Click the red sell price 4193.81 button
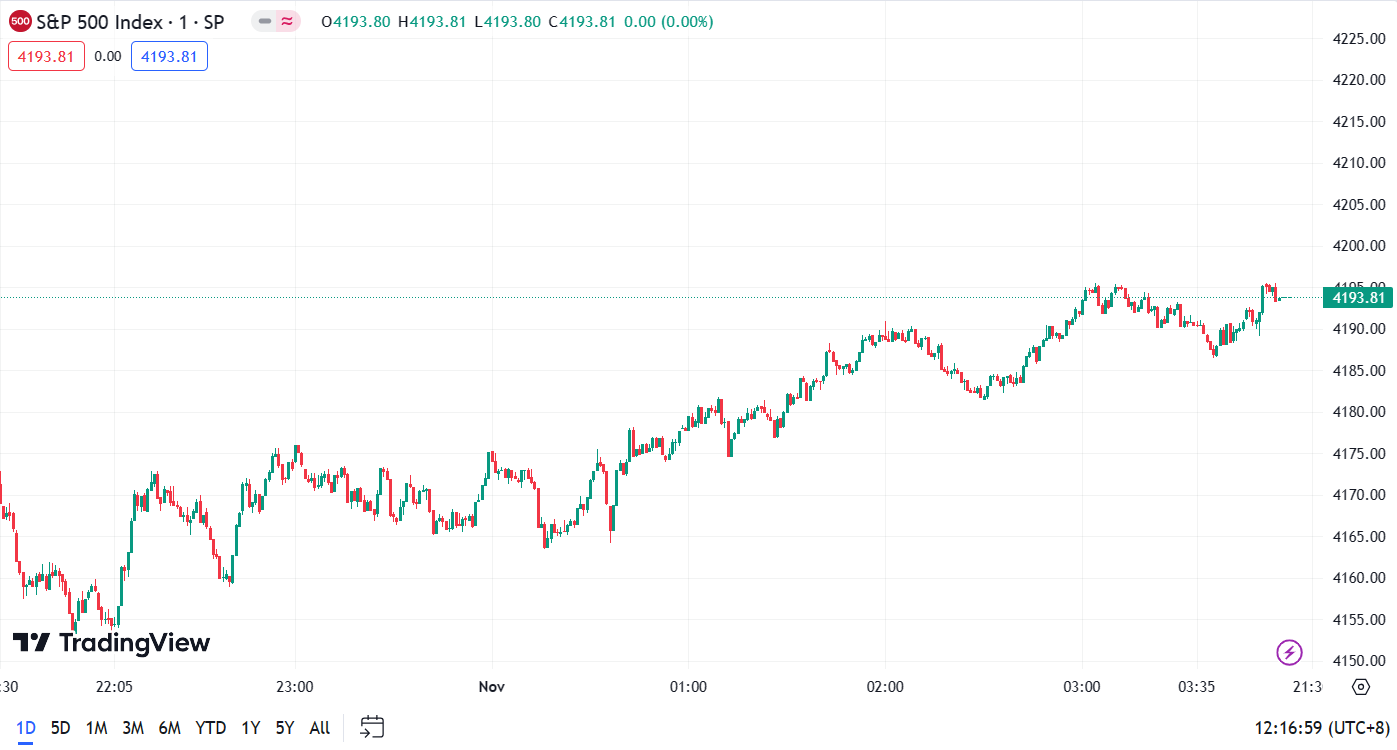Screen dimensions: 1397x750 [x=46, y=57]
